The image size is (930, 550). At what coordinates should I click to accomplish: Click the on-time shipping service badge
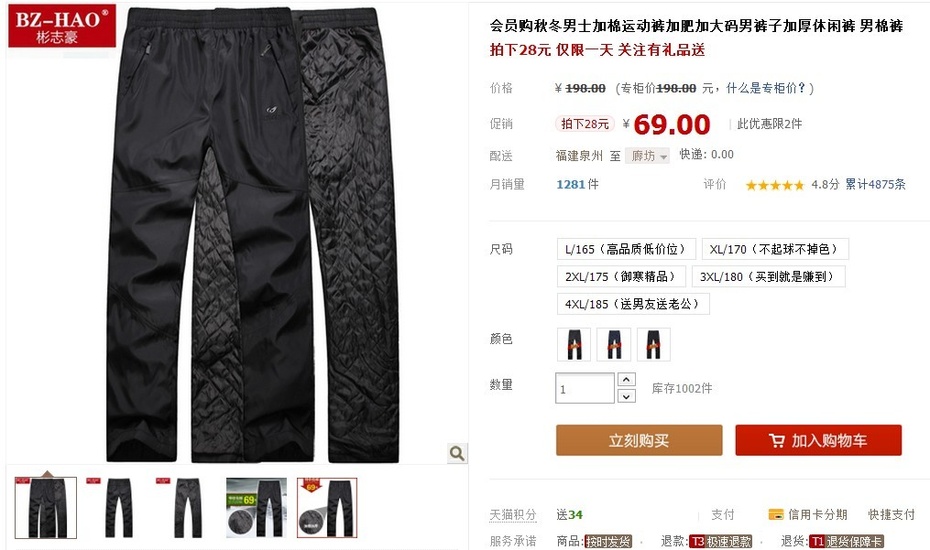click(608, 541)
